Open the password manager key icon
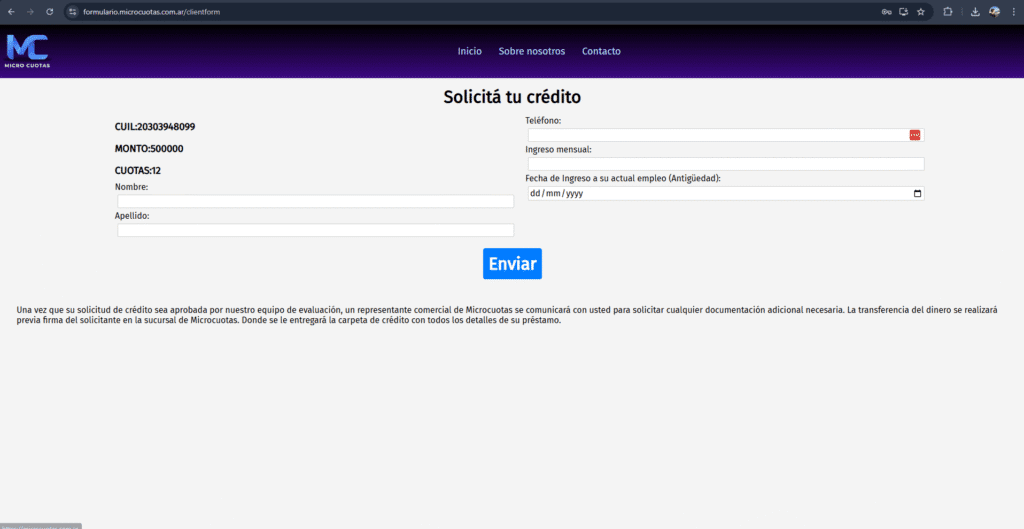 pyautogui.click(x=886, y=12)
